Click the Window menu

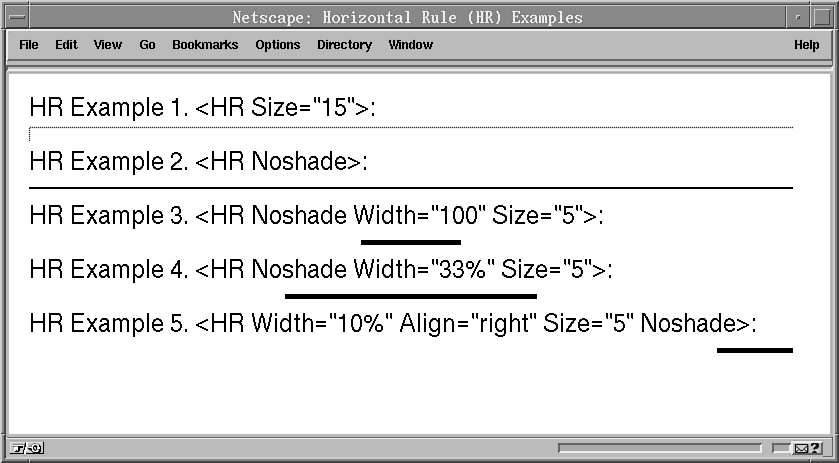410,45
